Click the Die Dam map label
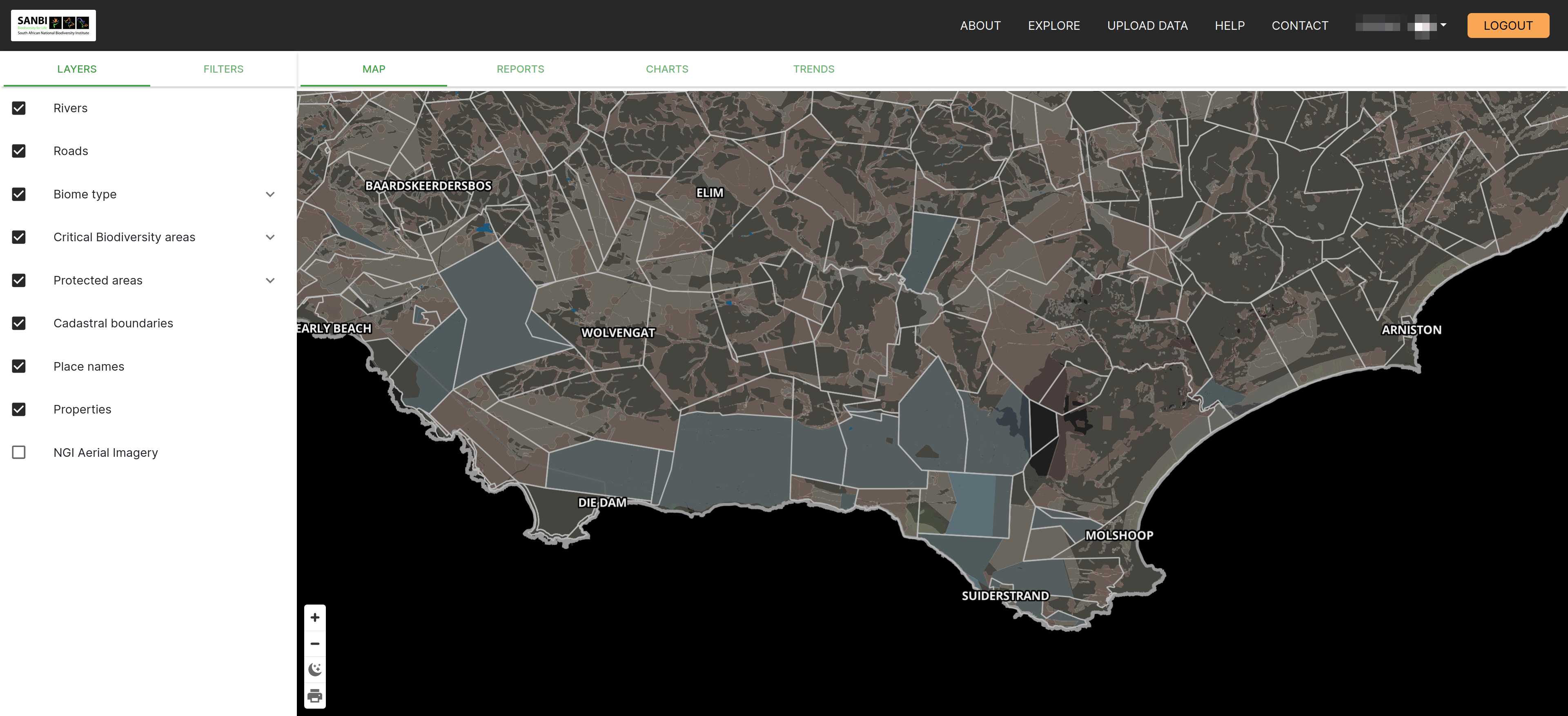This screenshot has width=1568, height=716. [602, 503]
